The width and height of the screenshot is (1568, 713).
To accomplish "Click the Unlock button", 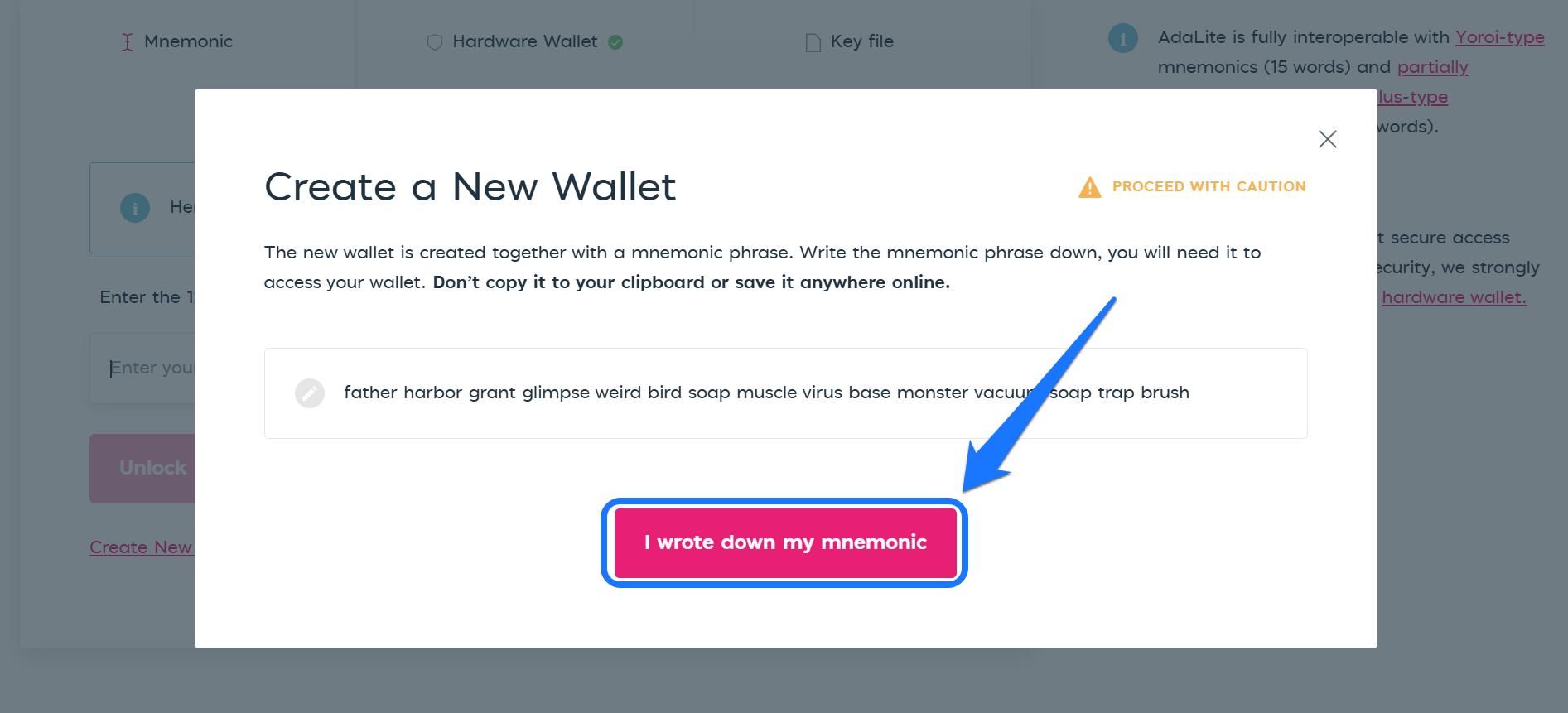I will [152, 468].
